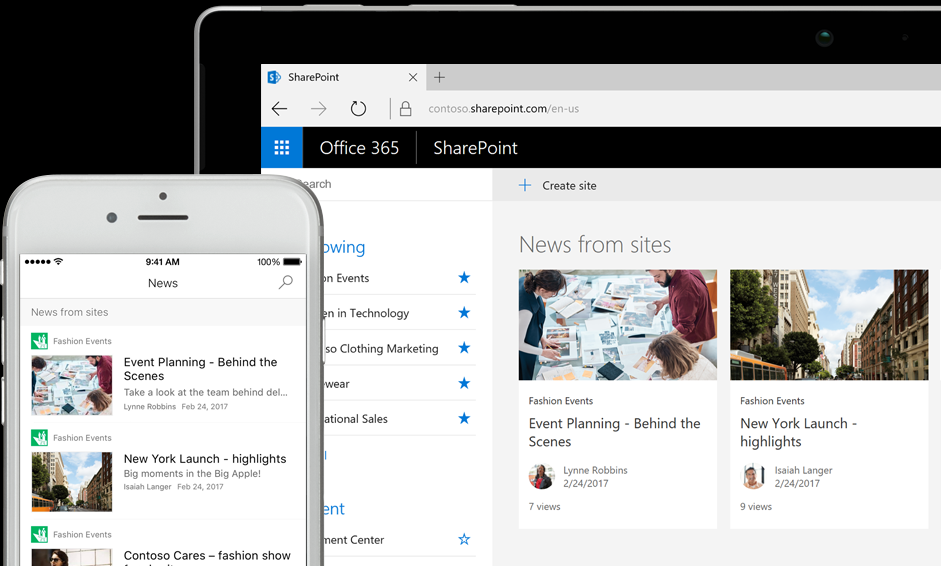The image size is (941, 566).
Task: Tap 'Contoso Cares – fashion show' phone headline
Action: click(x=207, y=556)
